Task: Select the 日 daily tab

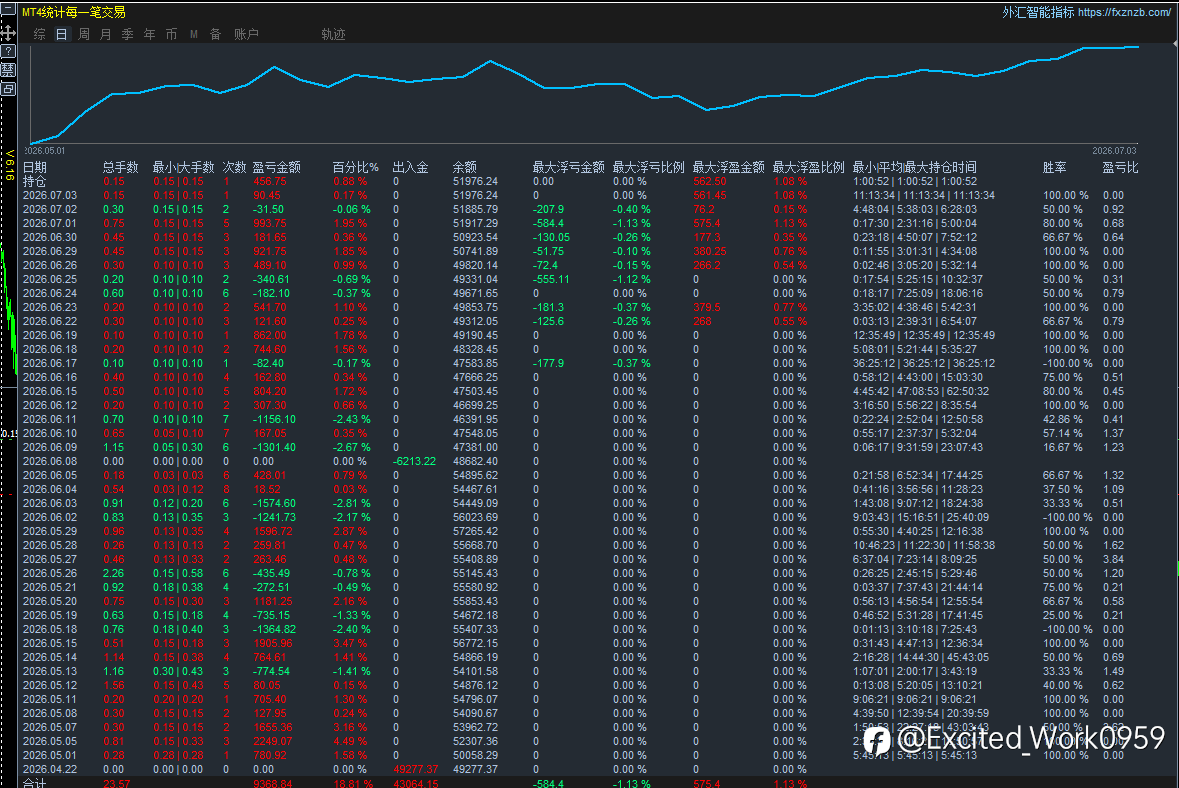Action: tap(62, 35)
